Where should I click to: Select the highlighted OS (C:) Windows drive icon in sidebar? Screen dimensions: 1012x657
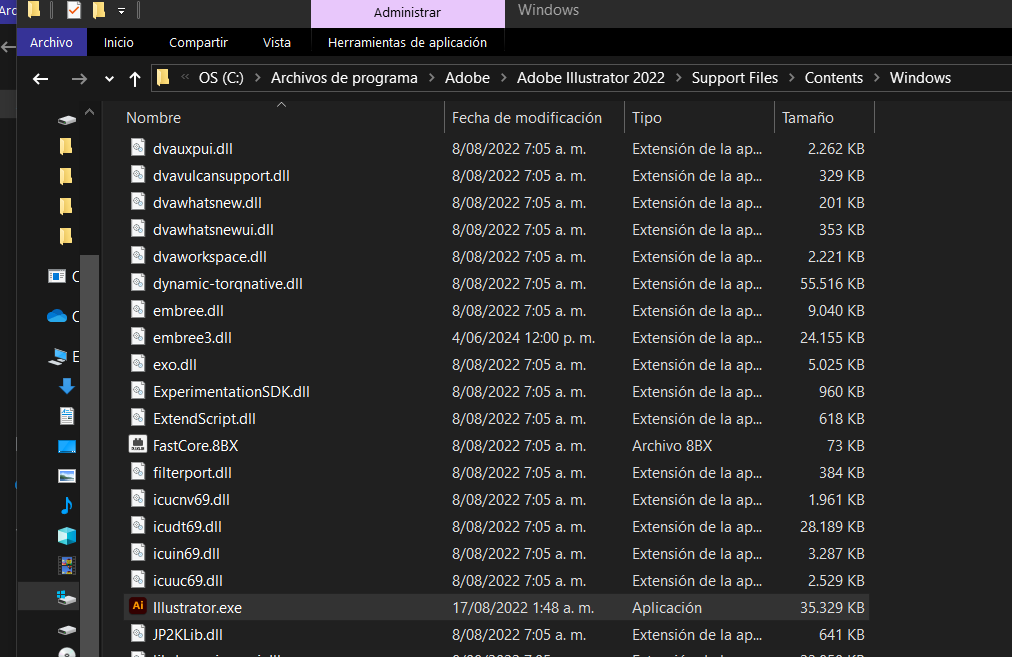point(66,597)
